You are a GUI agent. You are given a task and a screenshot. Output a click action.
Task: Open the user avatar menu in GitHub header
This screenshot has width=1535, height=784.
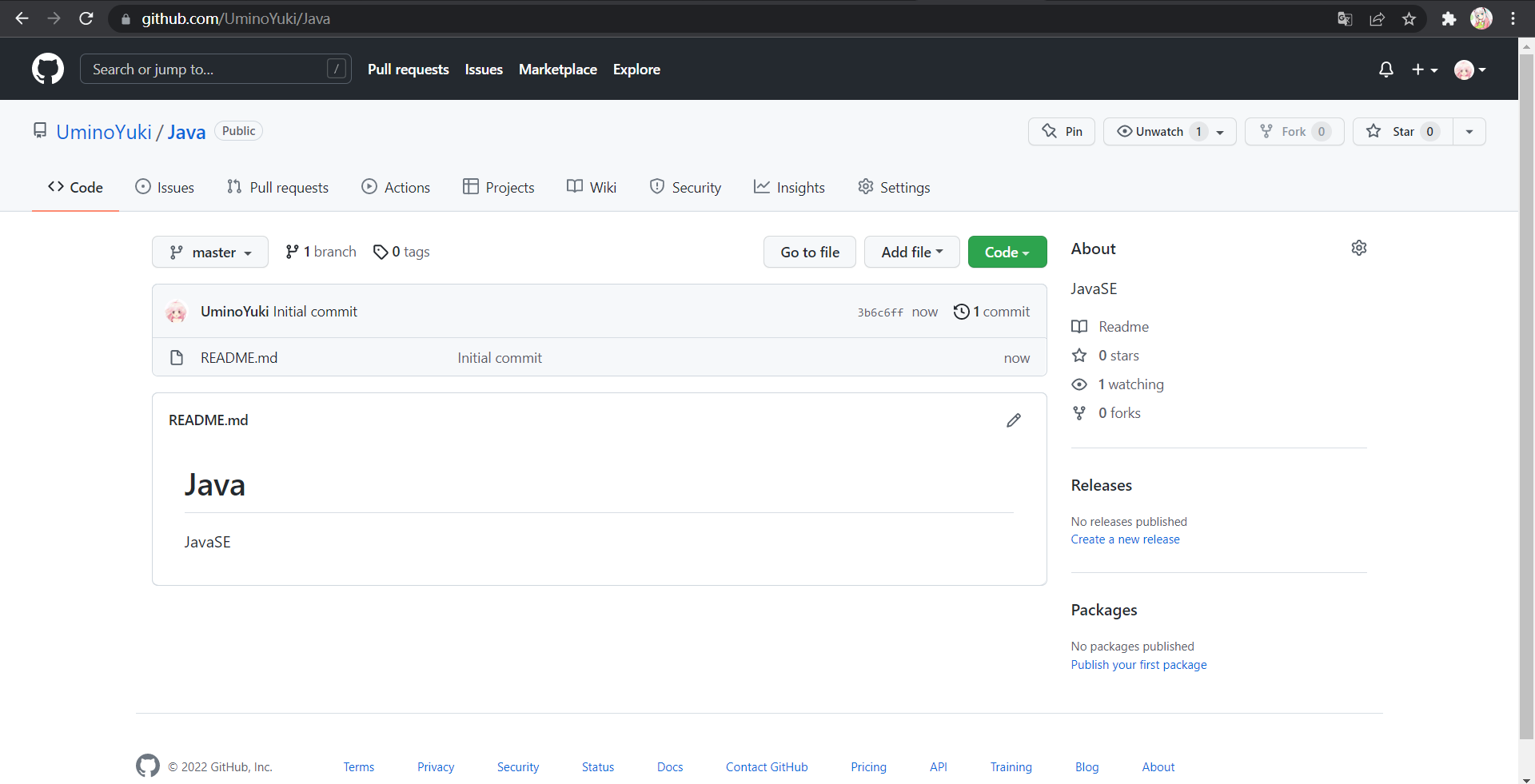coord(1470,70)
